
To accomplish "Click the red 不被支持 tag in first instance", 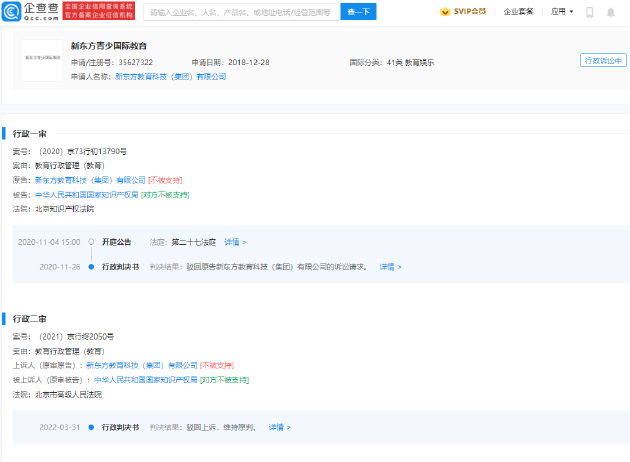I will point(165,180).
